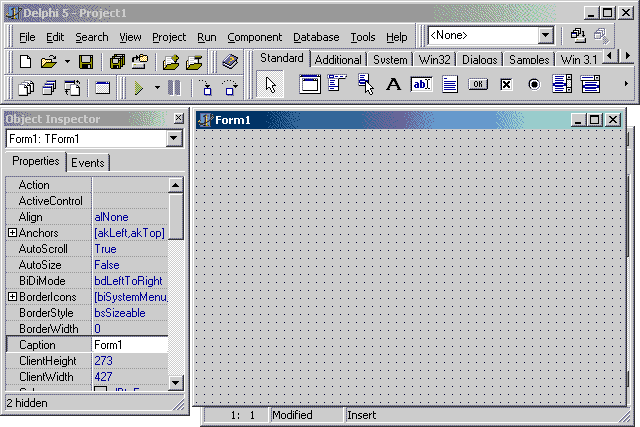The height and width of the screenshot is (427, 640).
Task: Click the Save current desktop icon
Action: tap(578, 36)
